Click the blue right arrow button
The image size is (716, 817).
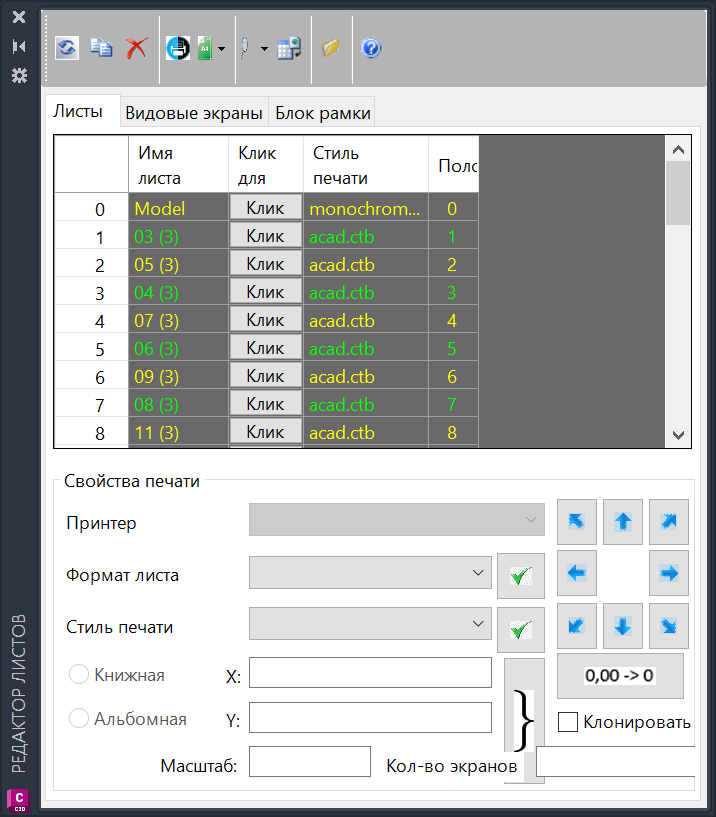point(669,574)
